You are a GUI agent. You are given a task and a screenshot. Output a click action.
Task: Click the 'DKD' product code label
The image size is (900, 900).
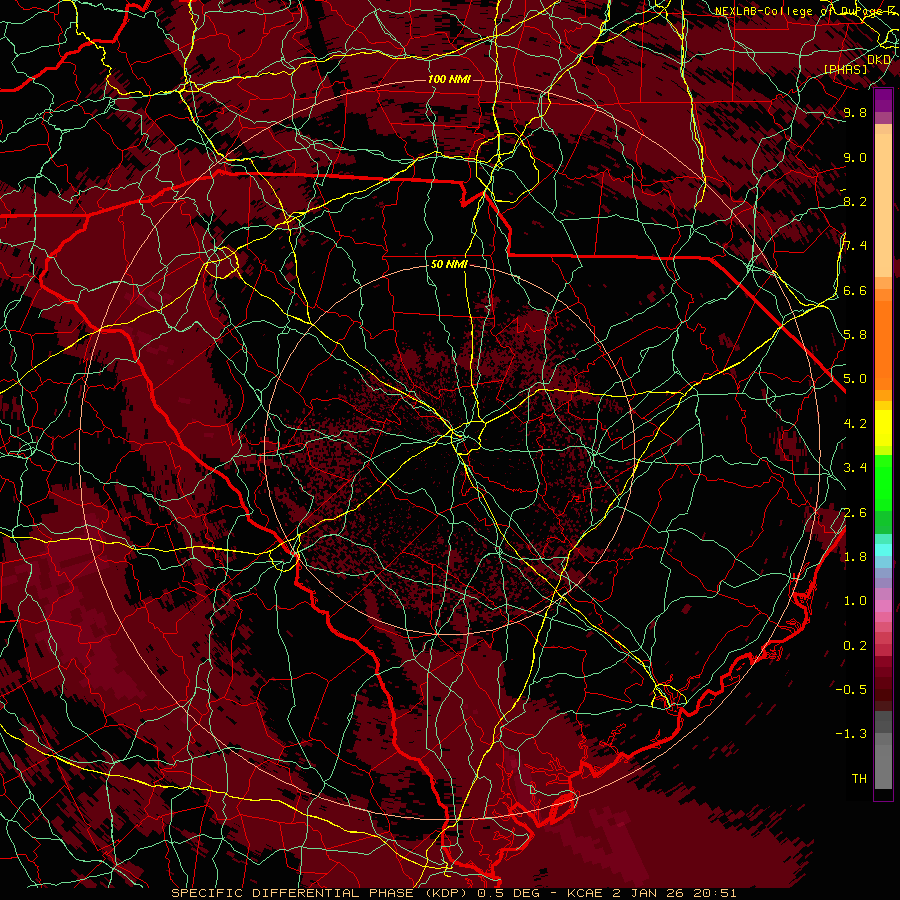(x=878, y=60)
